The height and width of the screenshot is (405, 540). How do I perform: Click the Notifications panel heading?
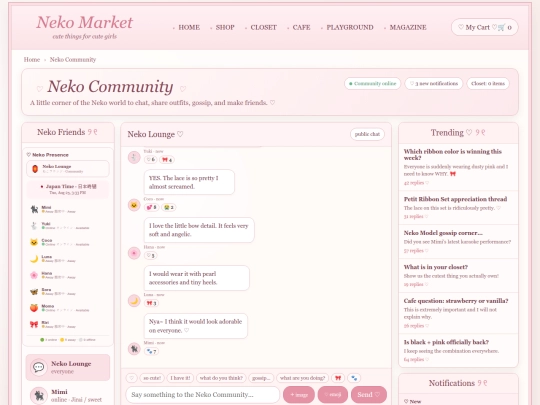(x=458, y=383)
